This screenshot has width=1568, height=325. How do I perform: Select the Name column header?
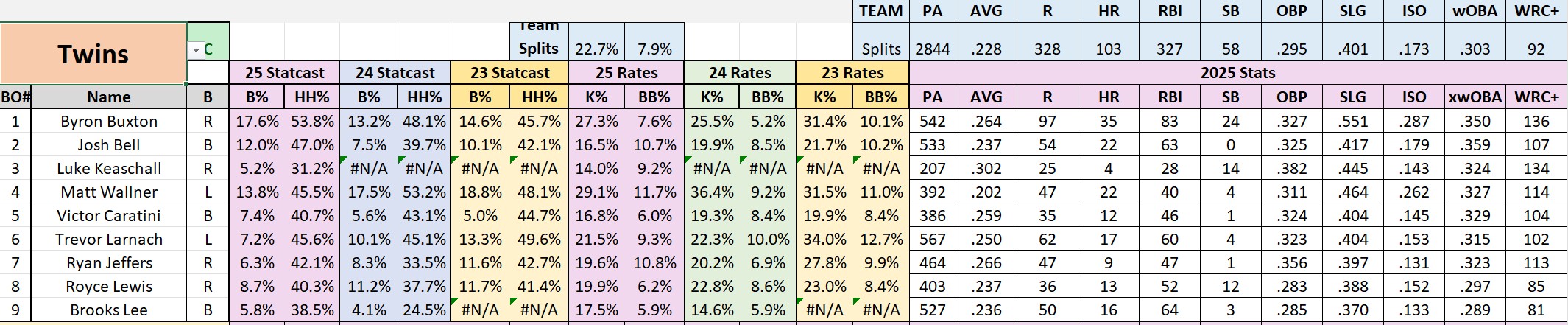109,97
